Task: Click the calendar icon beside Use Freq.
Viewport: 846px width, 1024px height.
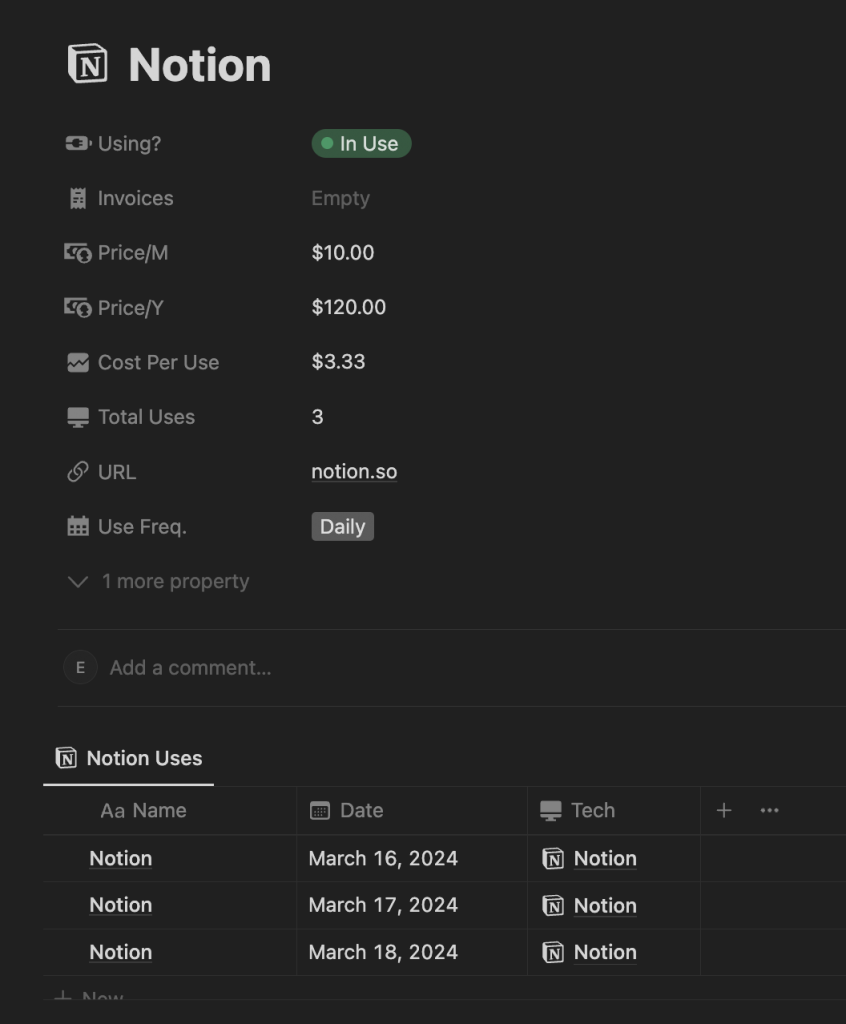Action: (x=78, y=526)
